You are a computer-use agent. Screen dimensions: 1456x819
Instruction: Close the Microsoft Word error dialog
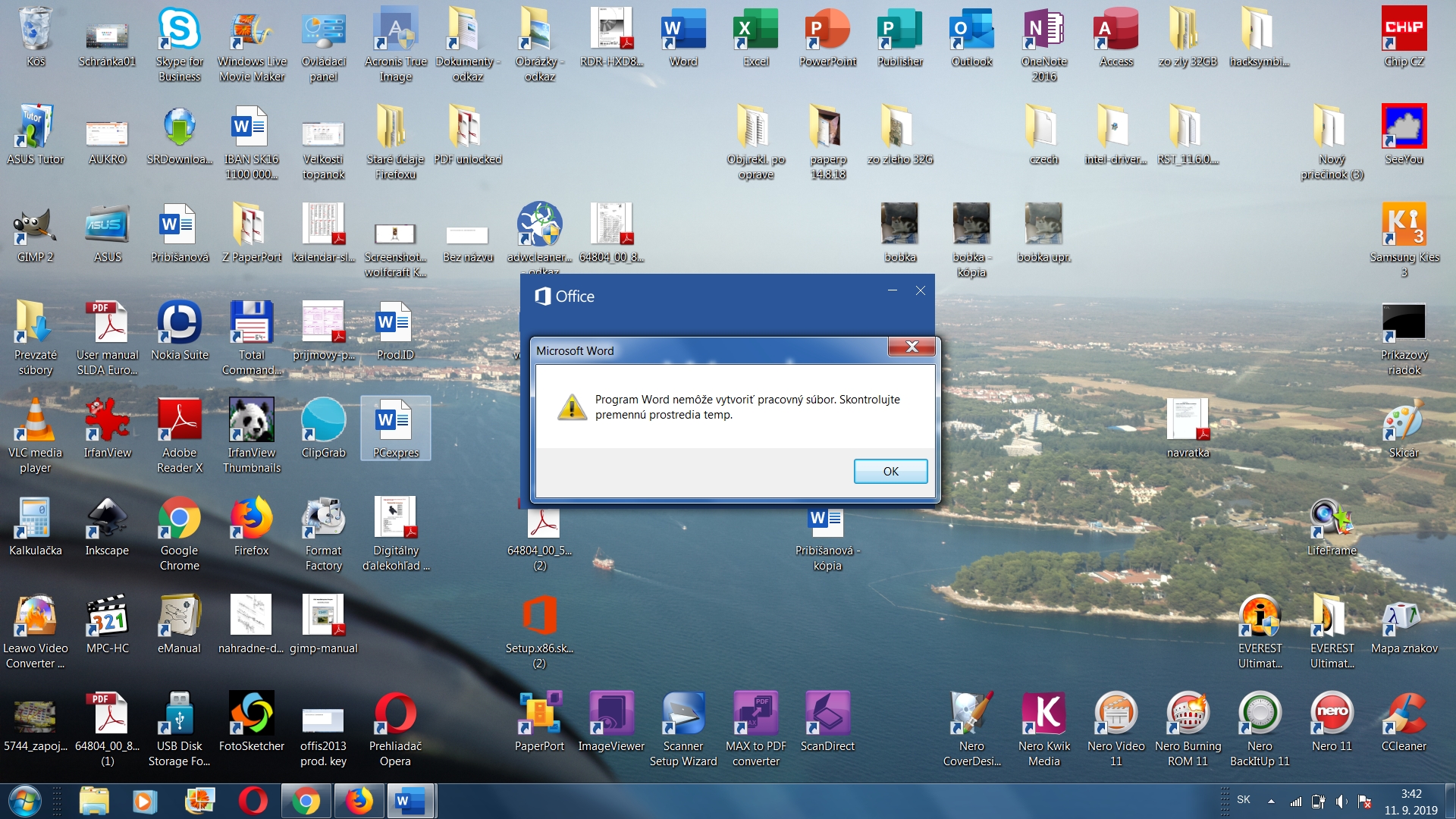(x=912, y=347)
